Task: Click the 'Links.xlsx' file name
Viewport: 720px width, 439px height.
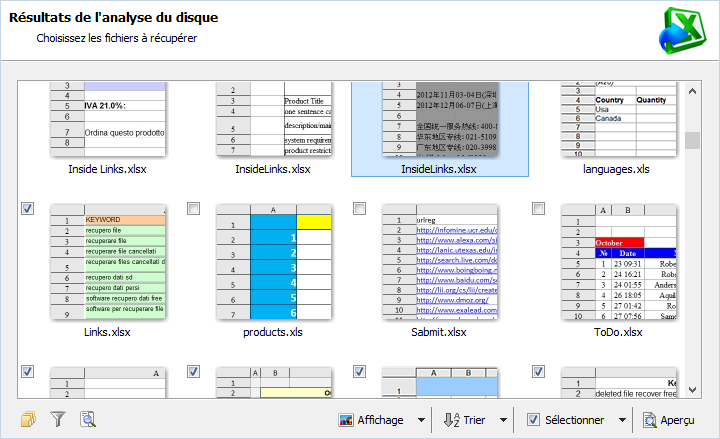Action: [x=107, y=332]
